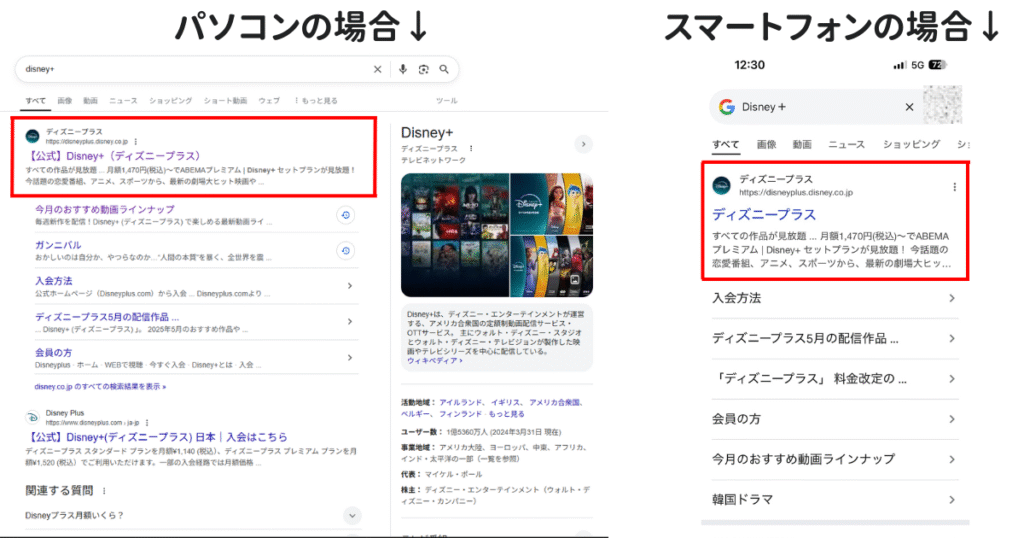Open the desktop 会員の方 sitelink
1024x538 pixels.
pyautogui.click(x=54, y=353)
